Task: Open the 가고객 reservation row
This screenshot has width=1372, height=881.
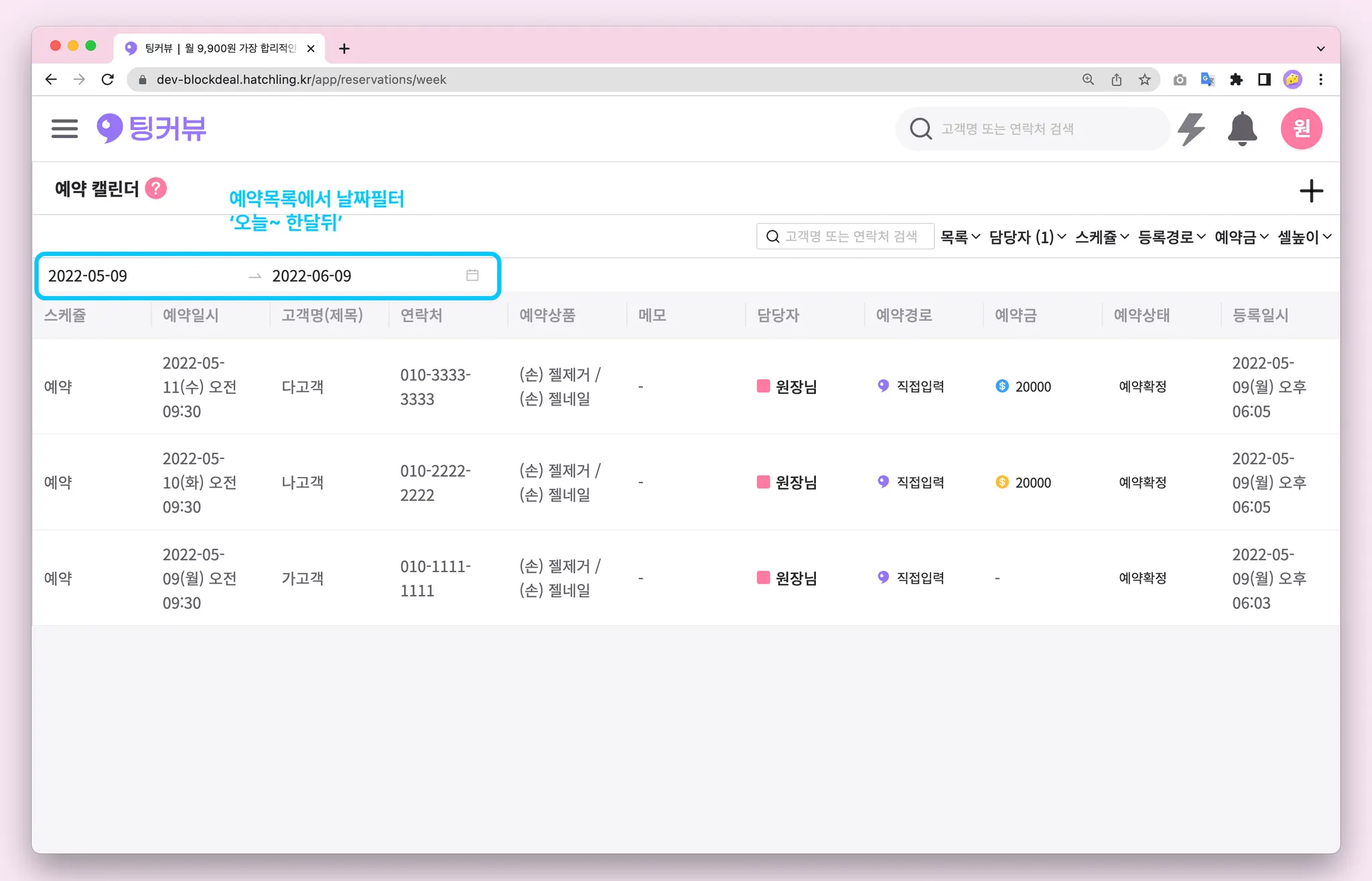Action: pyautogui.click(x=303, y=578)
